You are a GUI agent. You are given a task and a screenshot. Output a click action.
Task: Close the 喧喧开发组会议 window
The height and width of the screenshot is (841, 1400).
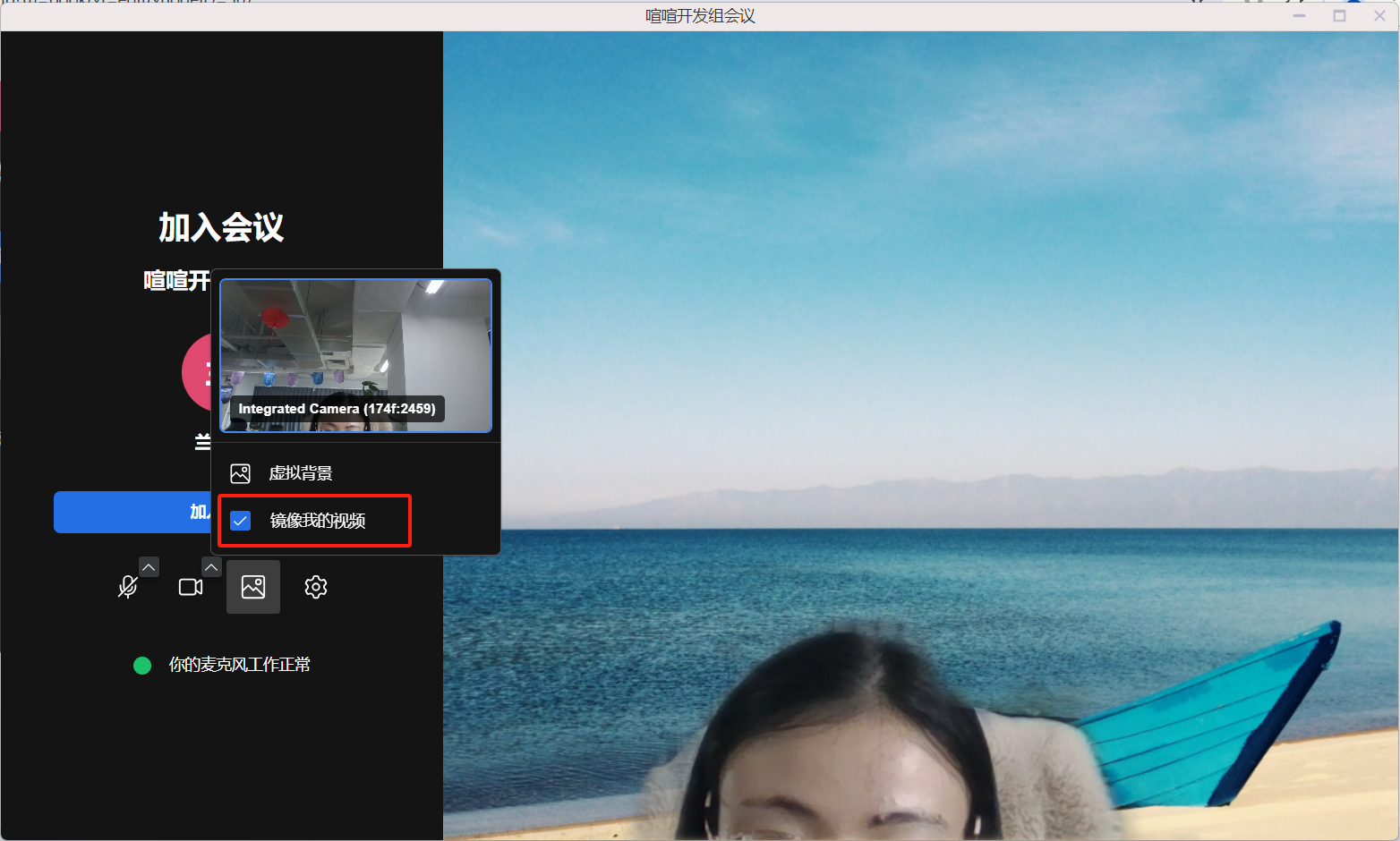(x=1379, y=16)
